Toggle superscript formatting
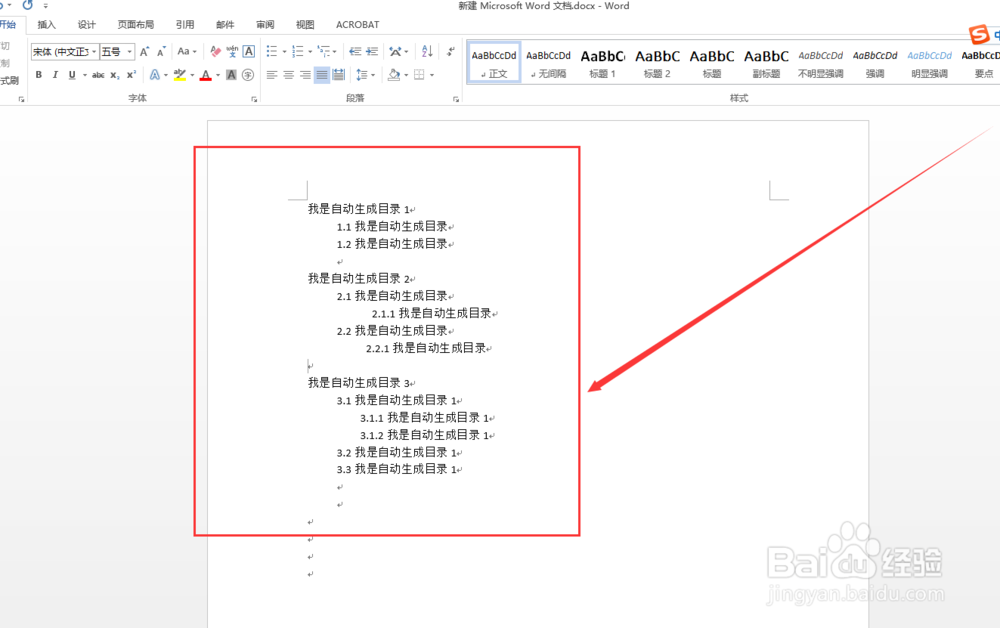This screenshot has height=628, width=1000. pos(131,75)
